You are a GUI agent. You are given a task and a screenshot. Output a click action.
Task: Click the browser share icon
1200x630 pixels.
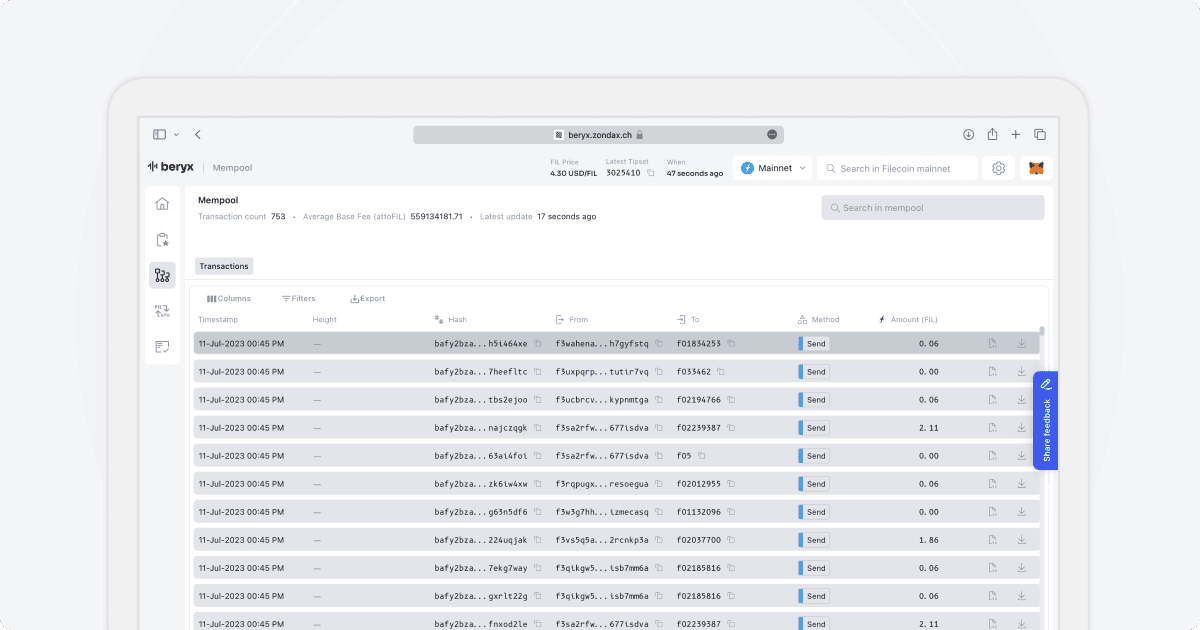point(992,134)
